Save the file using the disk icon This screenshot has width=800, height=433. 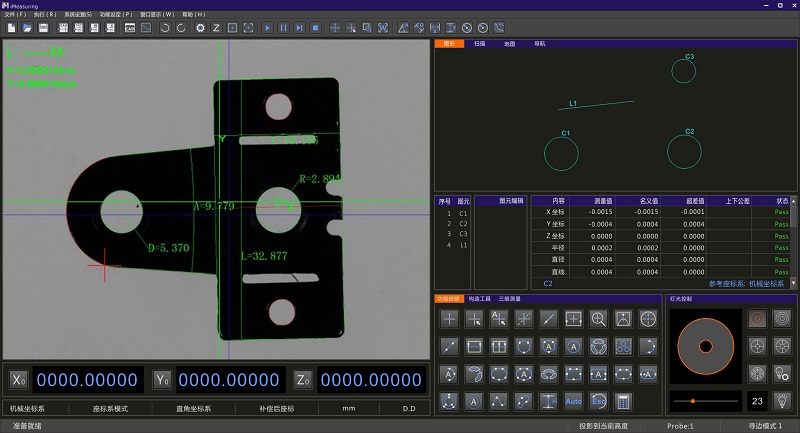click(x=43, y=28)
